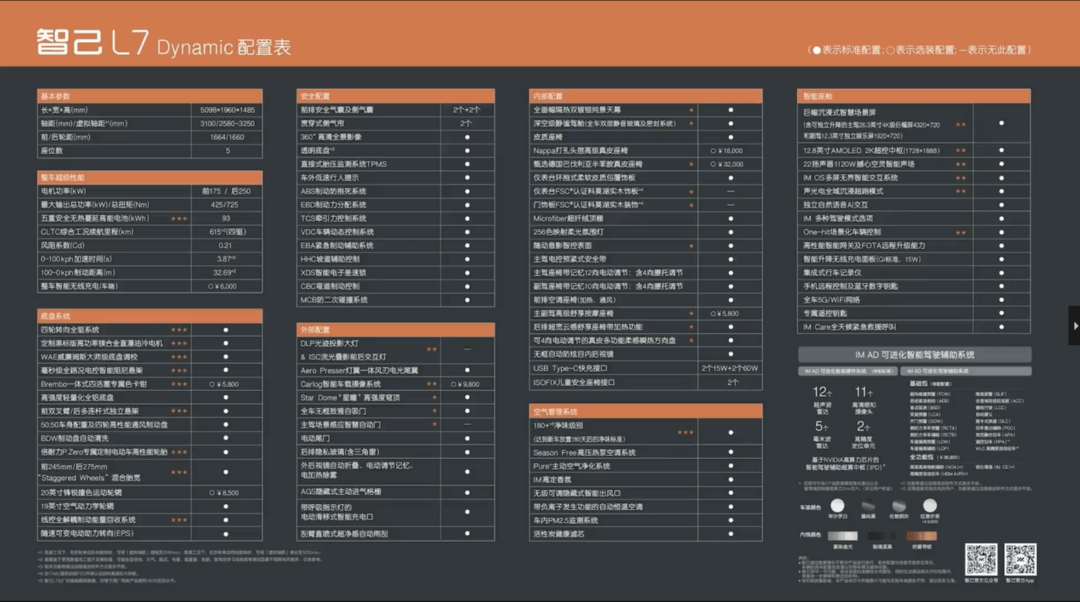Image resolution: width=1080 pixels, height=602 pixels.
Task: Click the AGS隐藏式主动进气格栅 row label
Action: click(x=341, y=492)
